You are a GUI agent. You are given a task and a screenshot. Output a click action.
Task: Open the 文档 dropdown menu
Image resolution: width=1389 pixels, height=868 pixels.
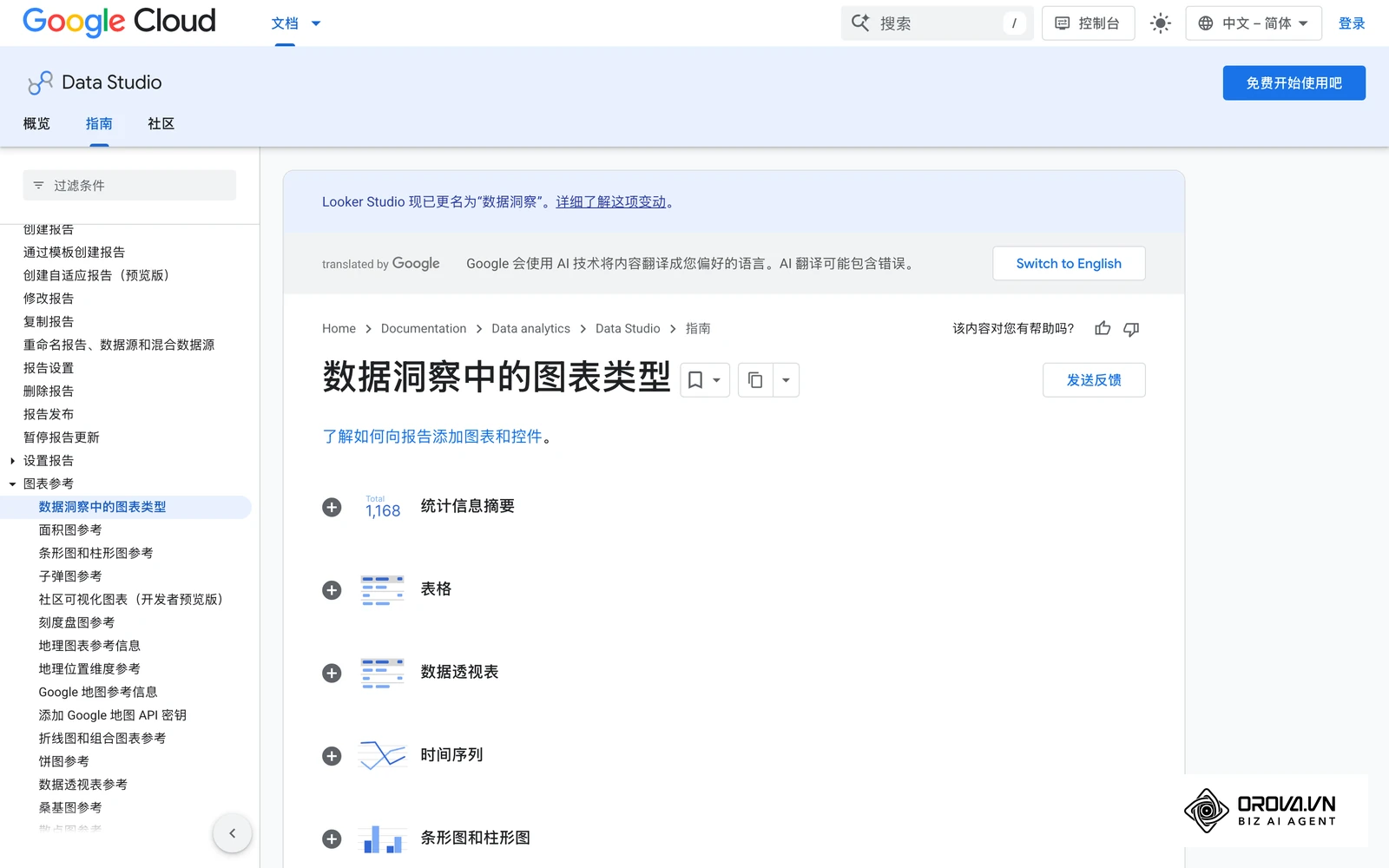tap(296, 23)
